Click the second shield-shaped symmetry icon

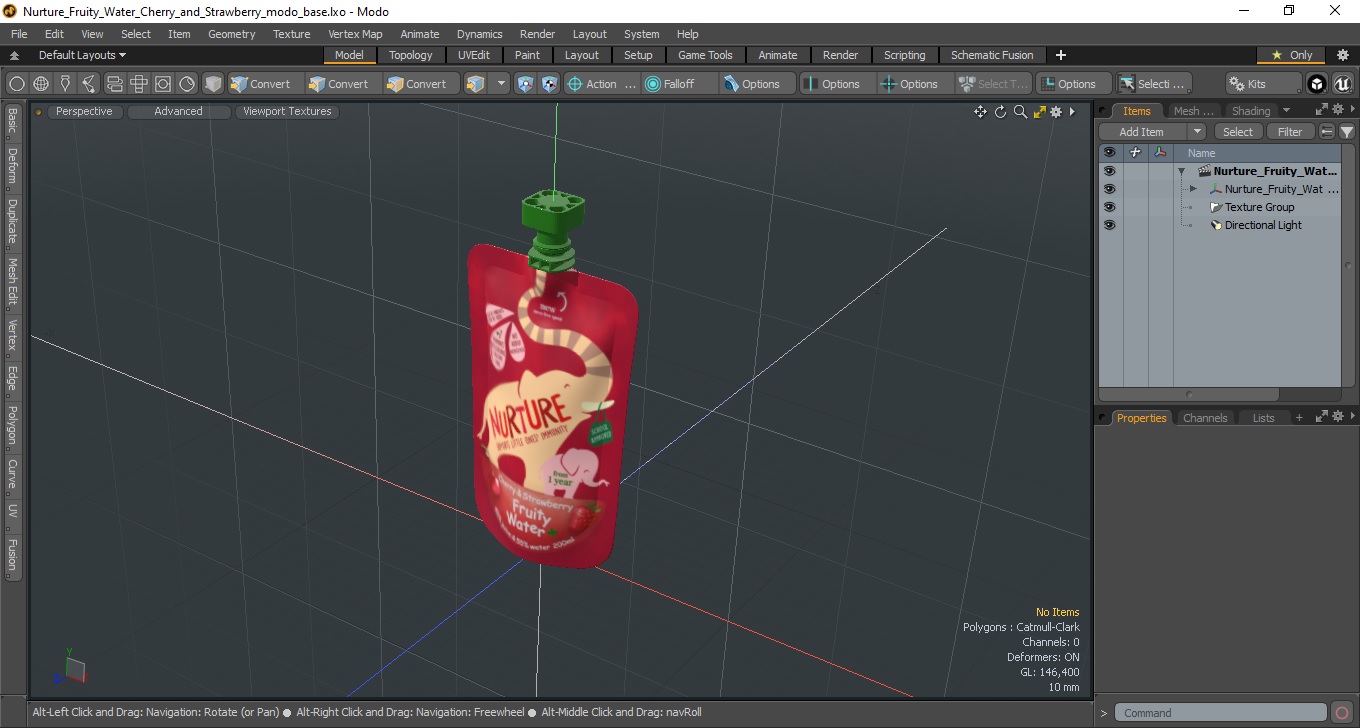coord(550,84)
